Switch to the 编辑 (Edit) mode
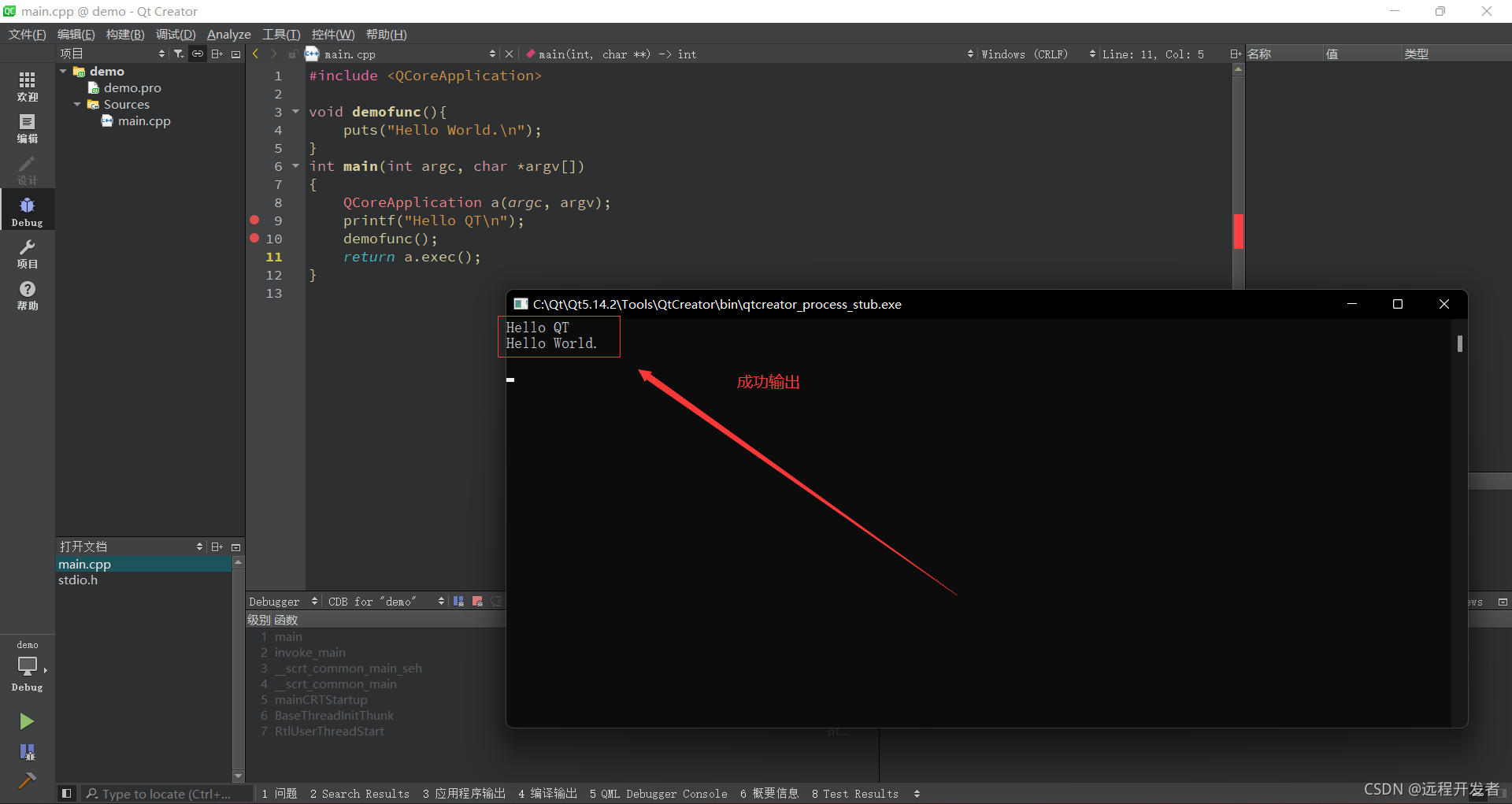 [27, 128]
